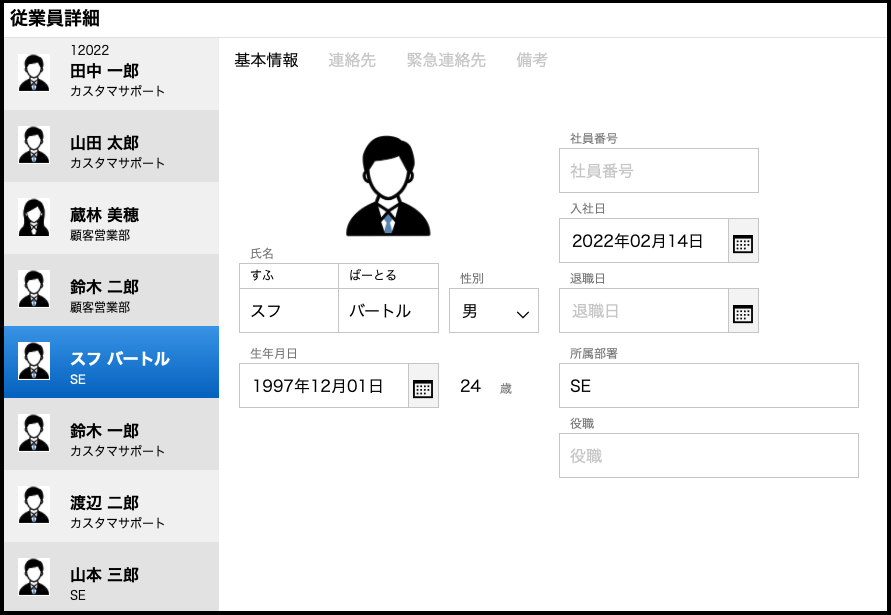Open the 備考 tab
Screen dimensions: 891x615
[x=532, y=60]
